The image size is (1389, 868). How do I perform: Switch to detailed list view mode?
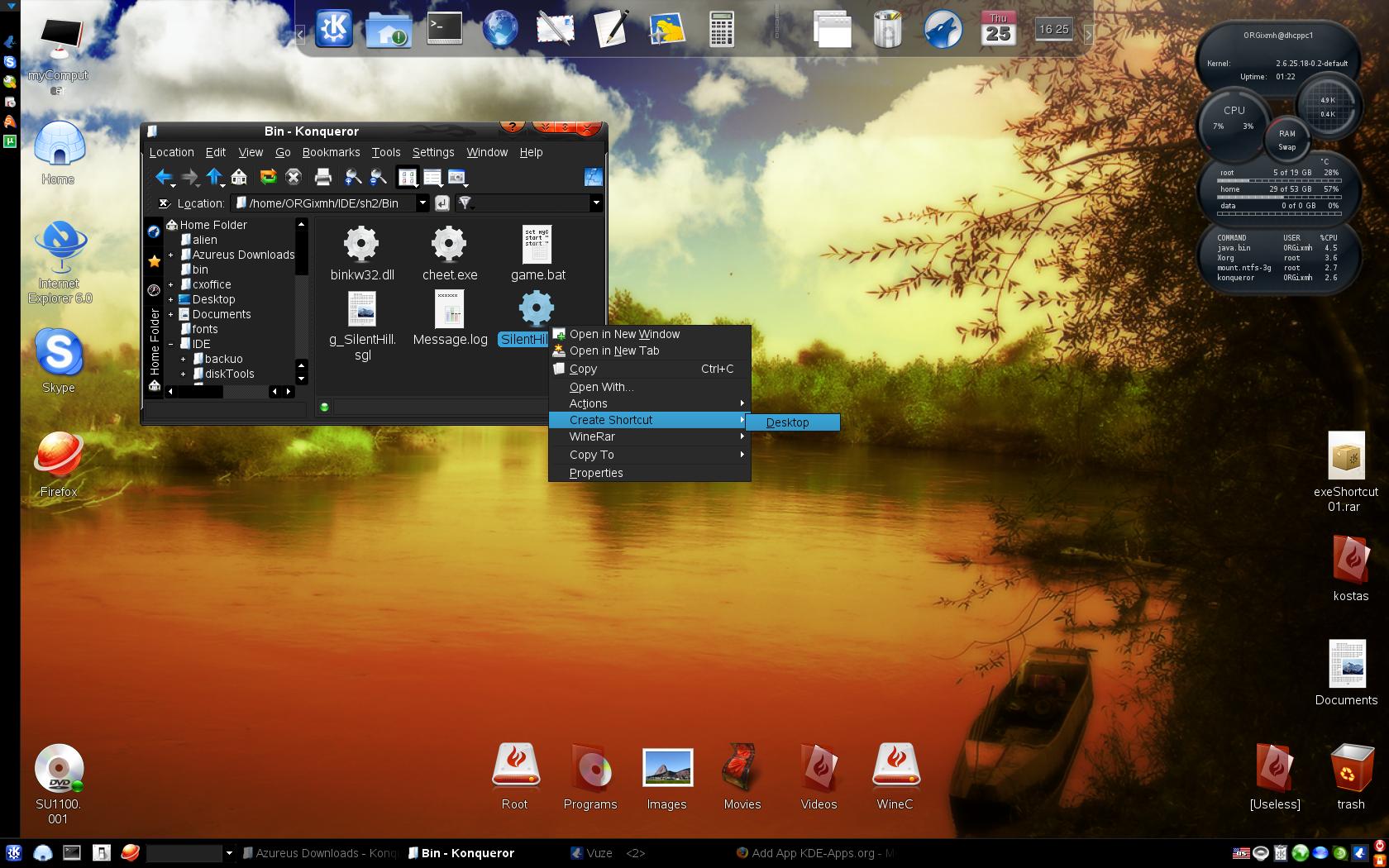[x=432, y=177]
